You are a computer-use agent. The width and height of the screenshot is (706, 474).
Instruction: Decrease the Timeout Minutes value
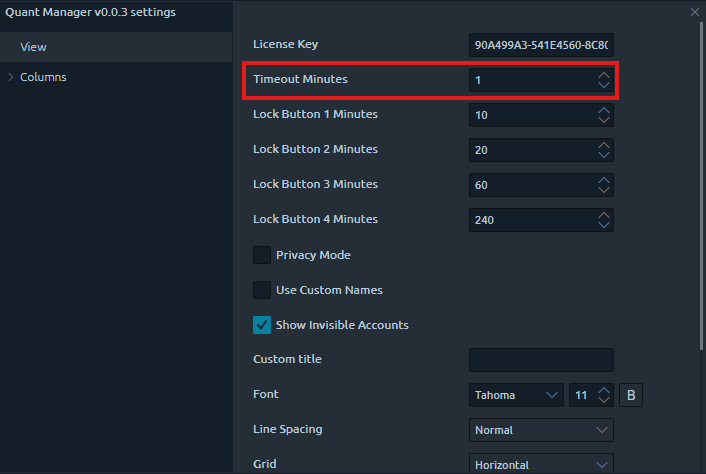click(603, 85)
